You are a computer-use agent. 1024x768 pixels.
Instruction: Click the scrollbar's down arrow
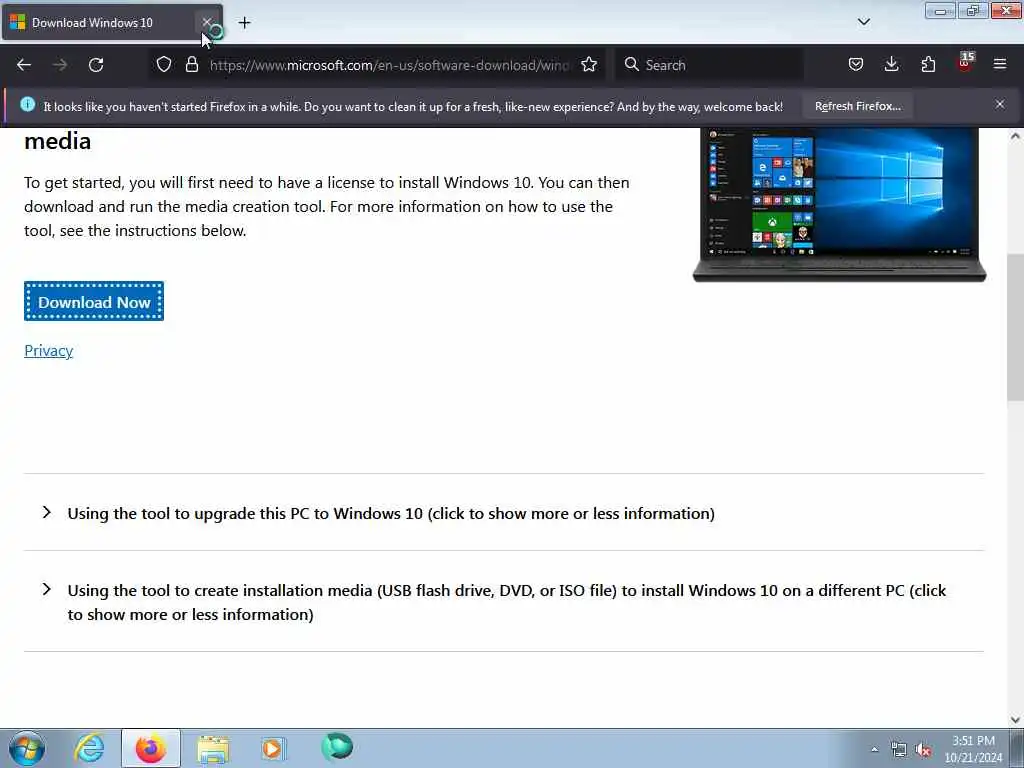coord(1016,720)
